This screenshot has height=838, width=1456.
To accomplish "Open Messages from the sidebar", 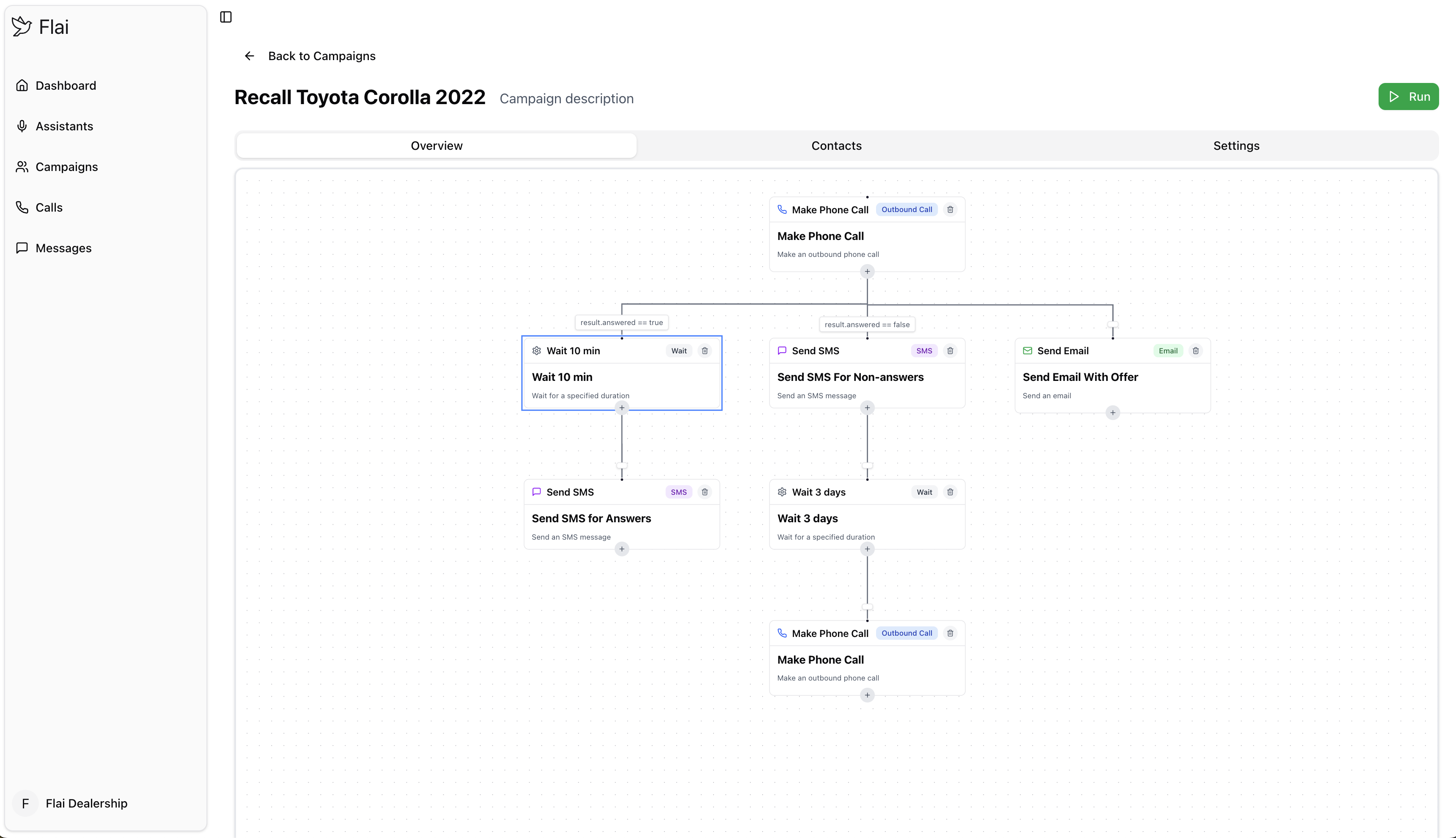I will tap(63, 248).
